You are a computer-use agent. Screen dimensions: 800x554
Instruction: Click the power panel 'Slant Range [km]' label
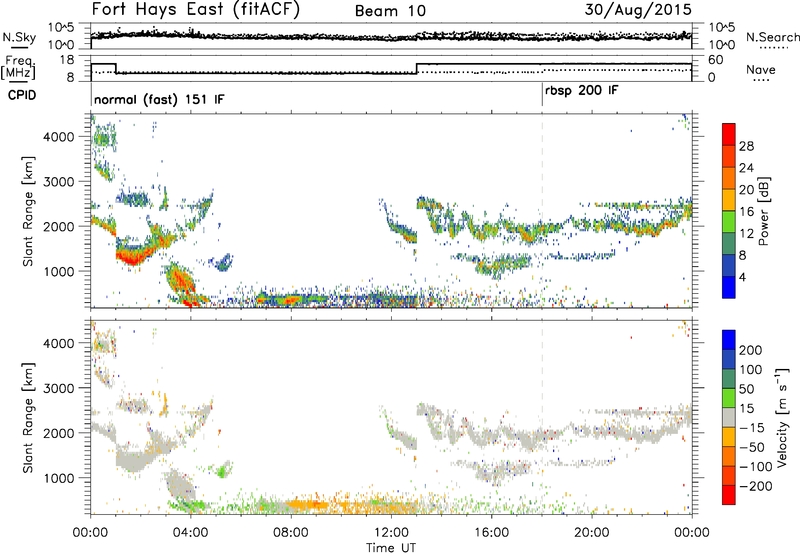click(x=28, y=211)
